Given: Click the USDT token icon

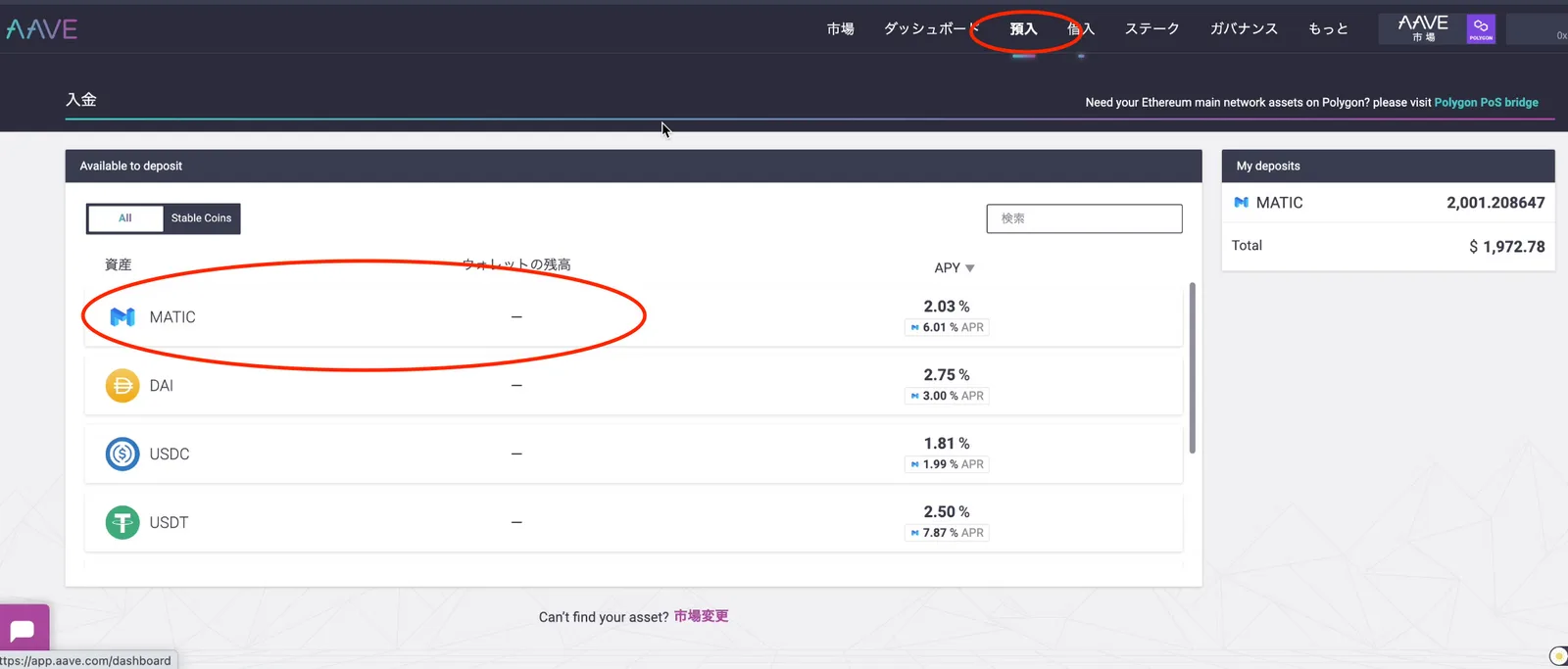Looking at the screenshot, I should tap(122, 523).
